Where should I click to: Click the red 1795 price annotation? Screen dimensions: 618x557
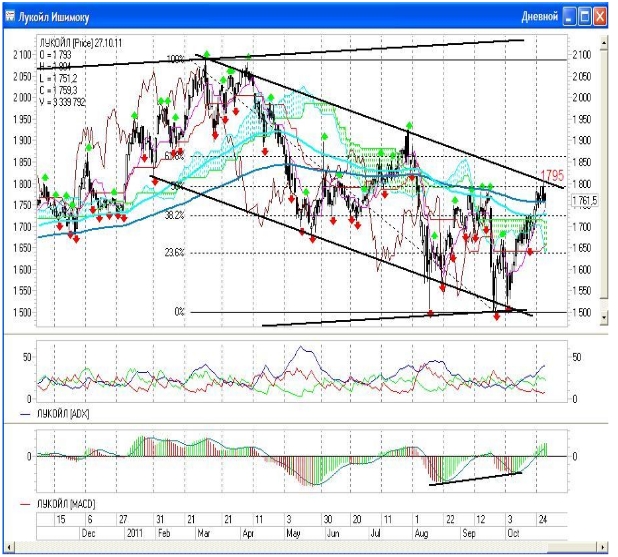coord(551,175)
